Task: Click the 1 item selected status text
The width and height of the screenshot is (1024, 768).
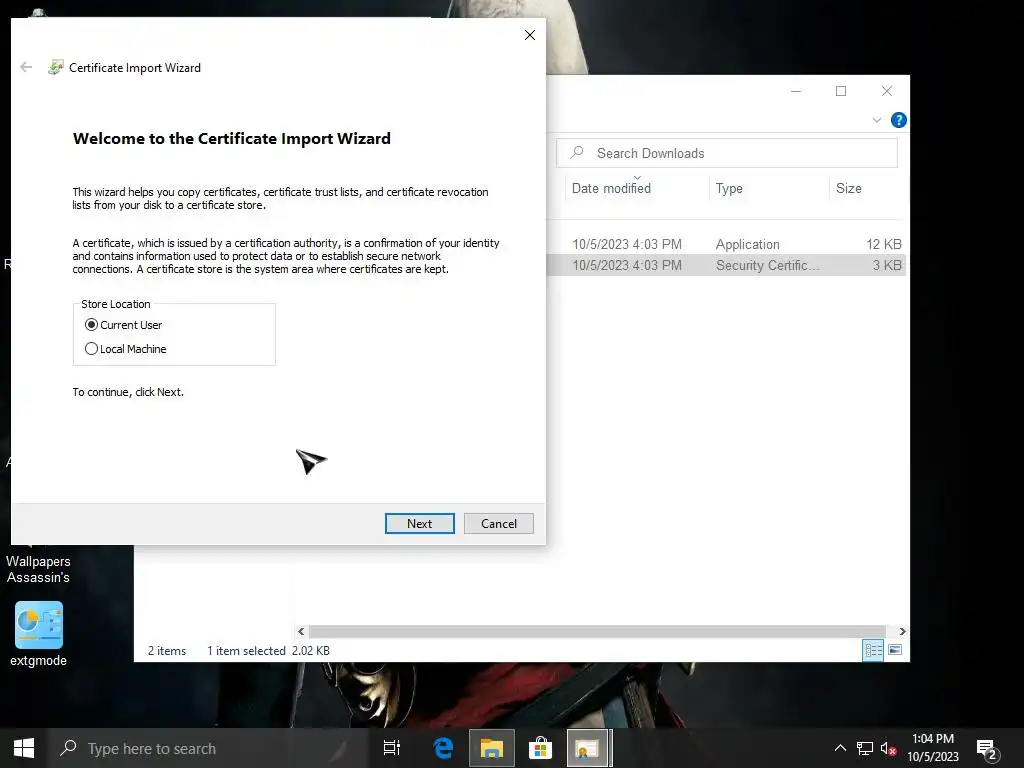Action: point(246,650)
